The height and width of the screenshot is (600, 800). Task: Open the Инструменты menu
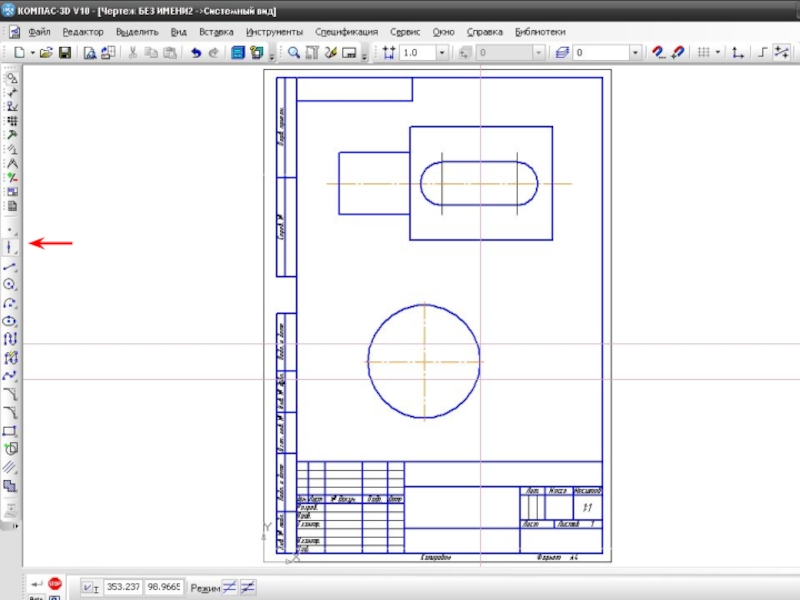coord(274,32)
